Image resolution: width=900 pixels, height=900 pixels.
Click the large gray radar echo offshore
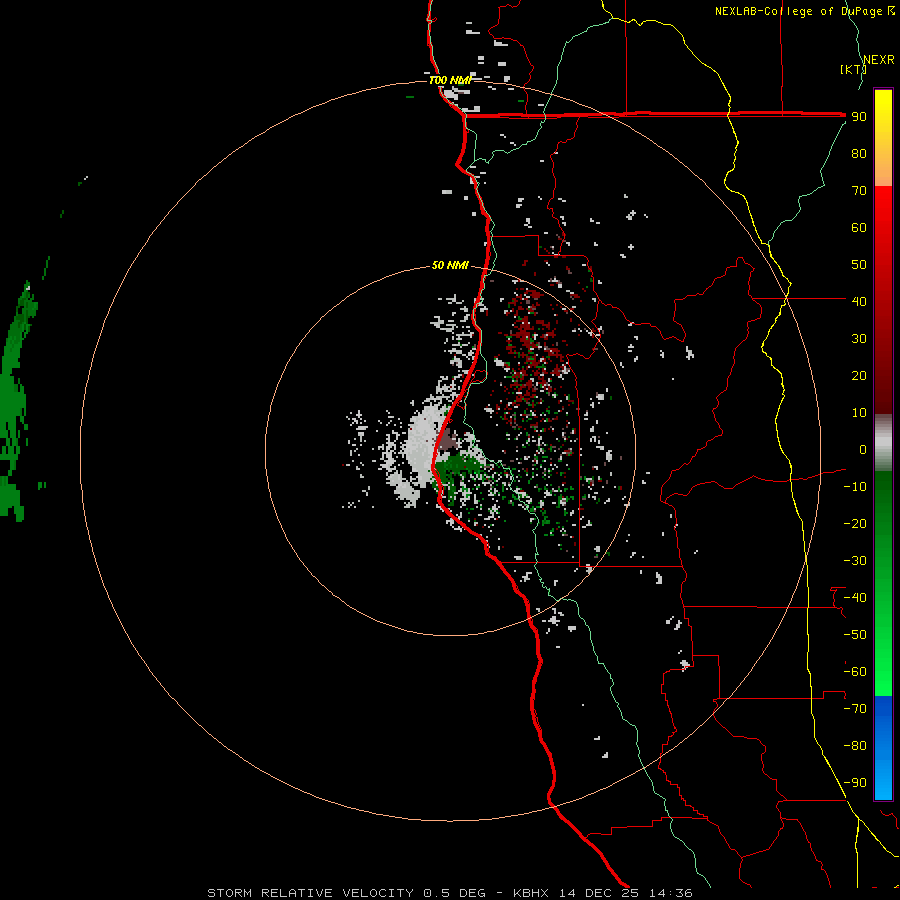coord(420,449)
